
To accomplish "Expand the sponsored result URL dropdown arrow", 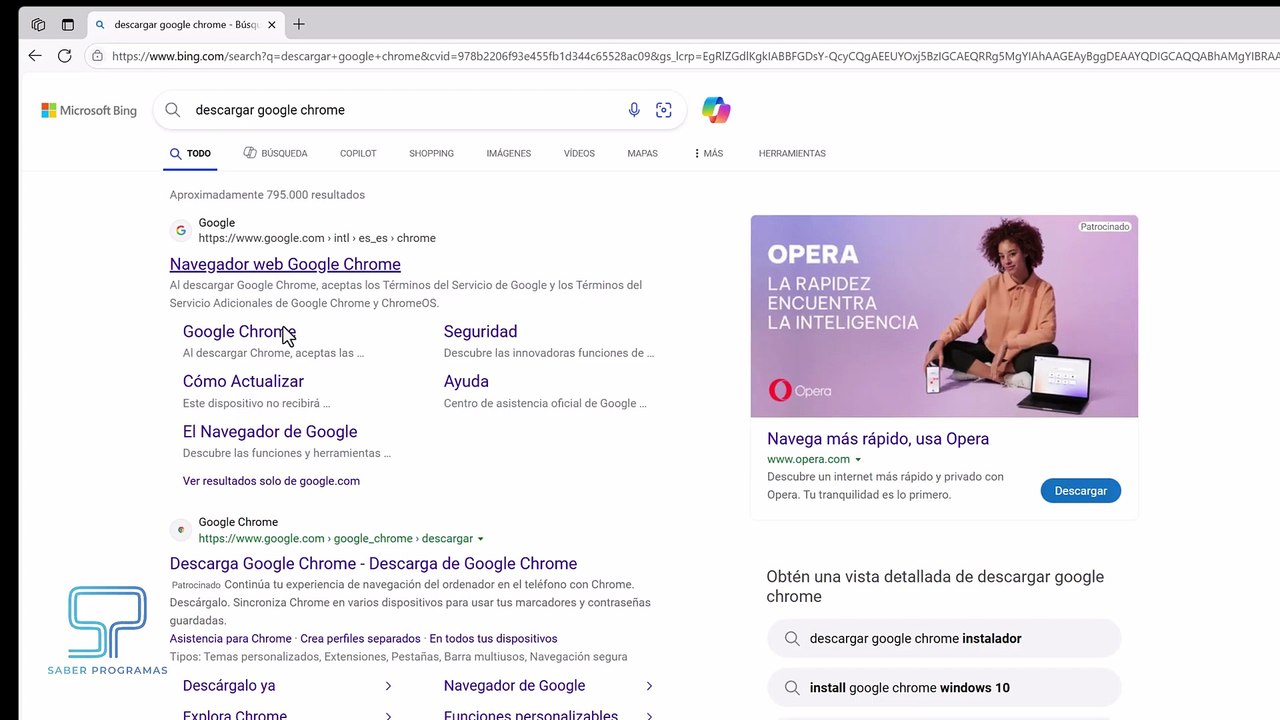I will pos(481,539).
